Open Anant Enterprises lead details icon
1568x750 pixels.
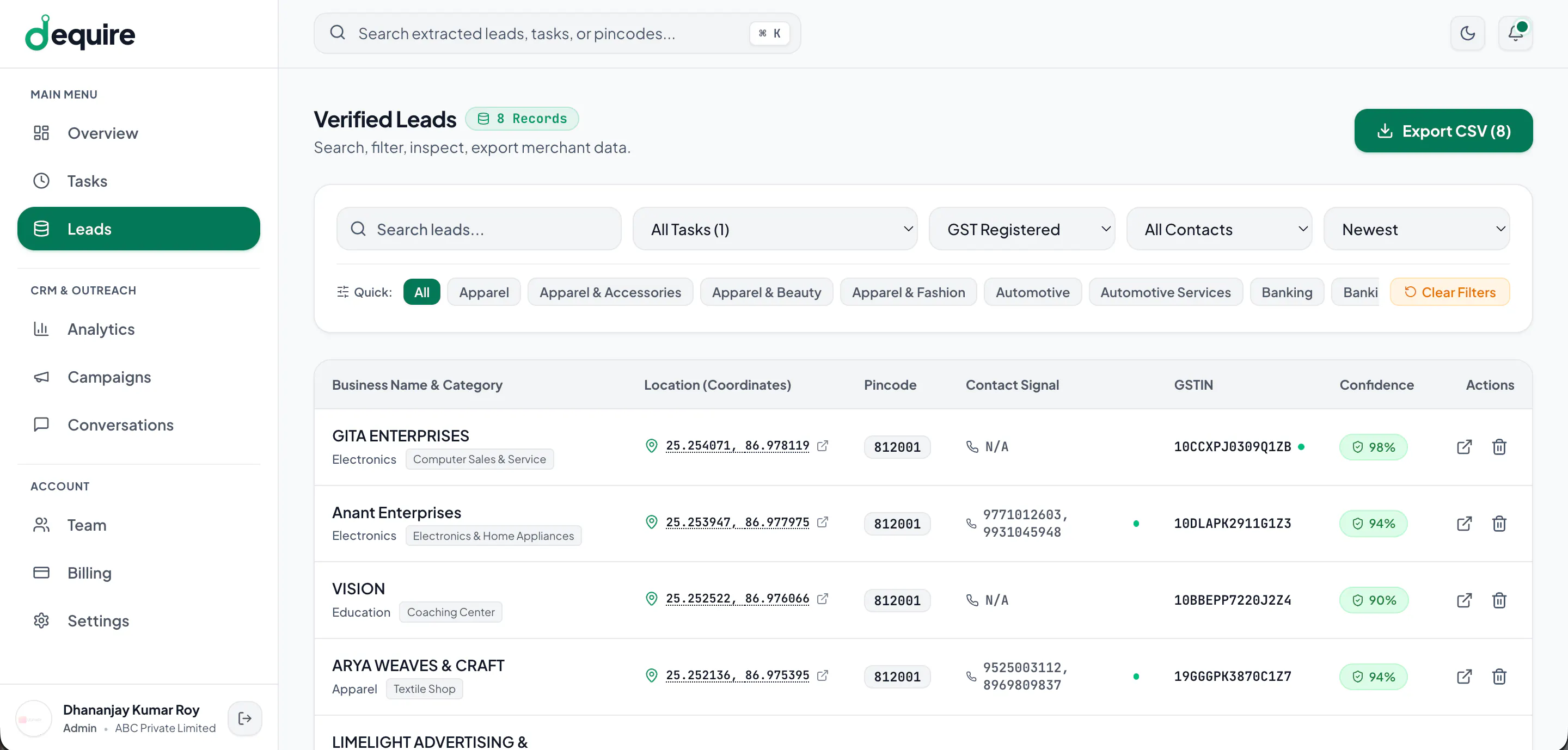tap(1464, 524)
